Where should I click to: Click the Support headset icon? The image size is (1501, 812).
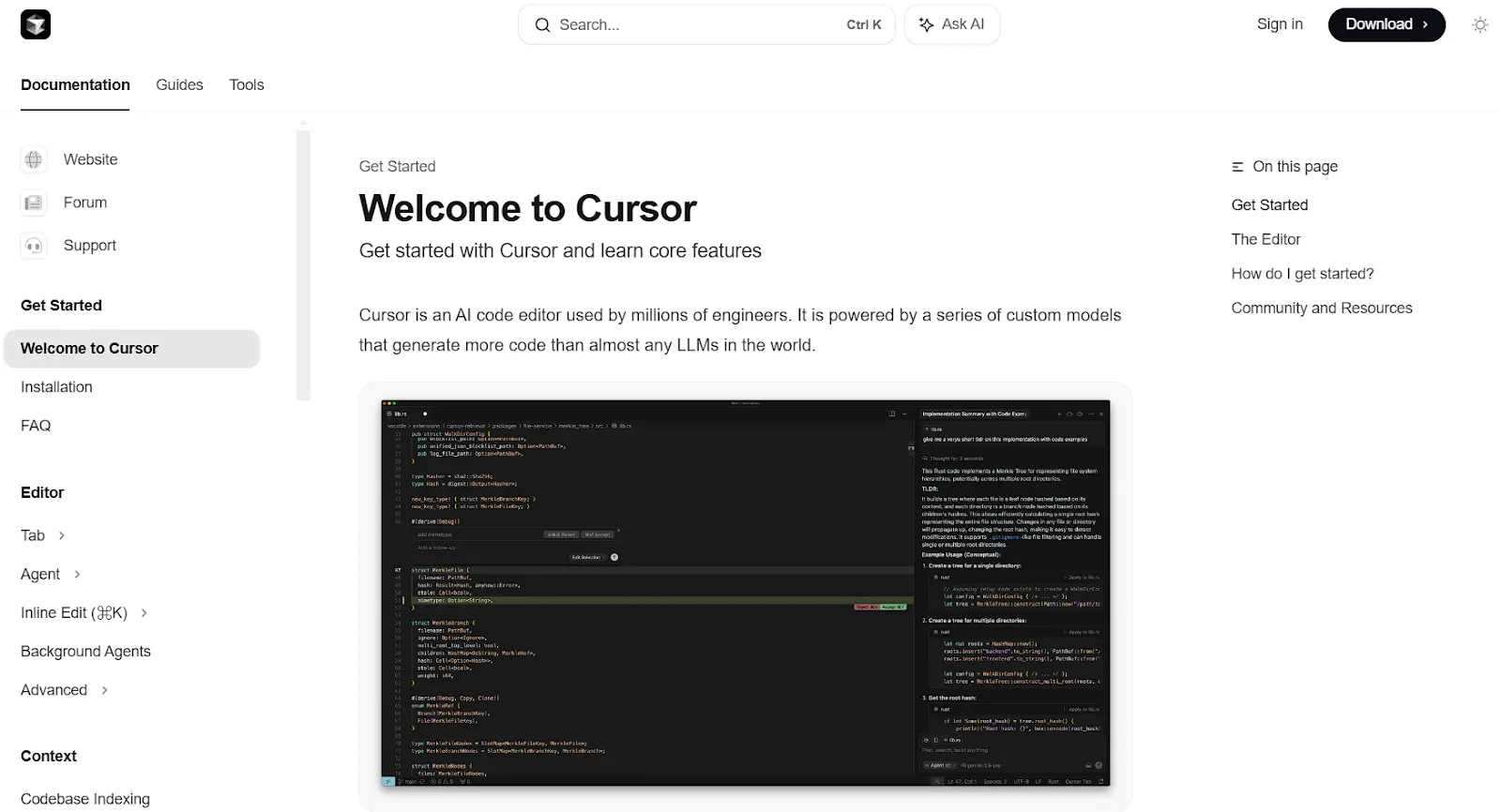[34, 246]
